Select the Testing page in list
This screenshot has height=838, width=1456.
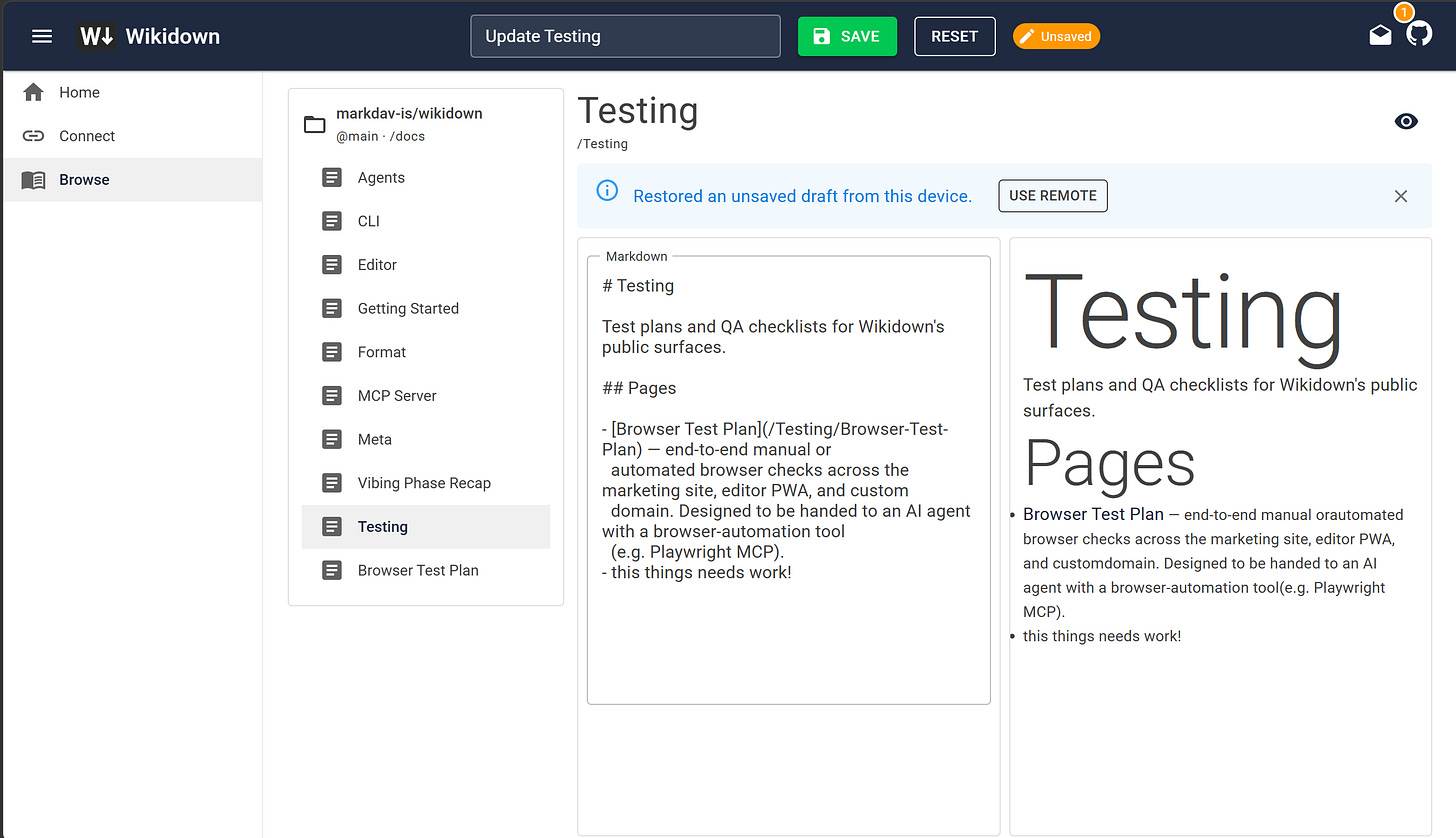pos(425,527)
